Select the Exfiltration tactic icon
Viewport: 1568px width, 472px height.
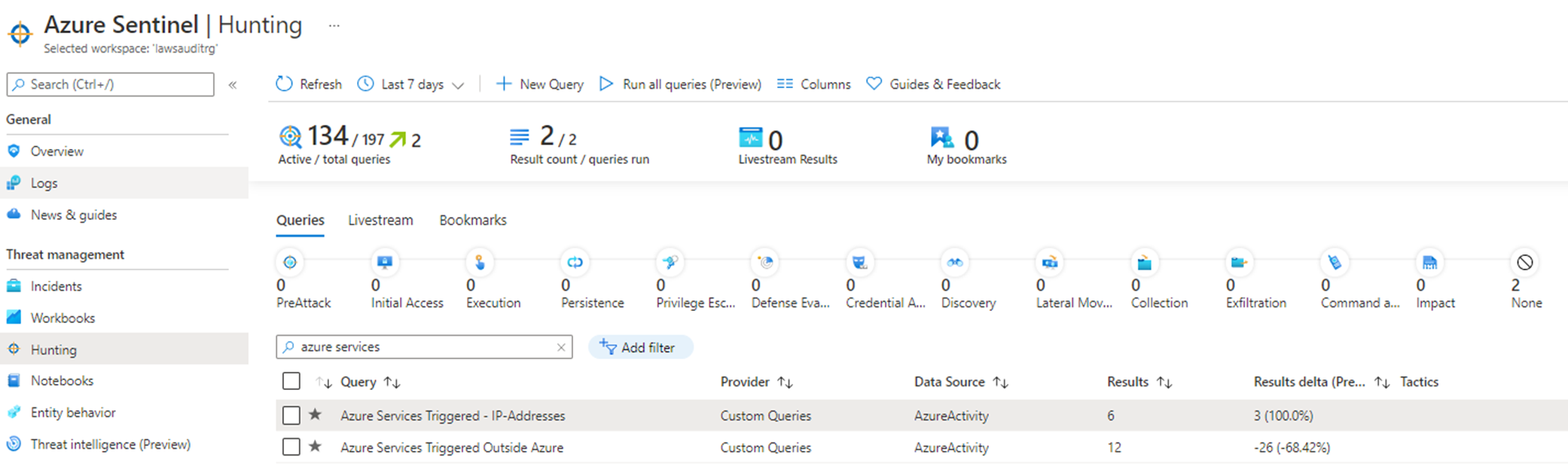click(1240, 262)
